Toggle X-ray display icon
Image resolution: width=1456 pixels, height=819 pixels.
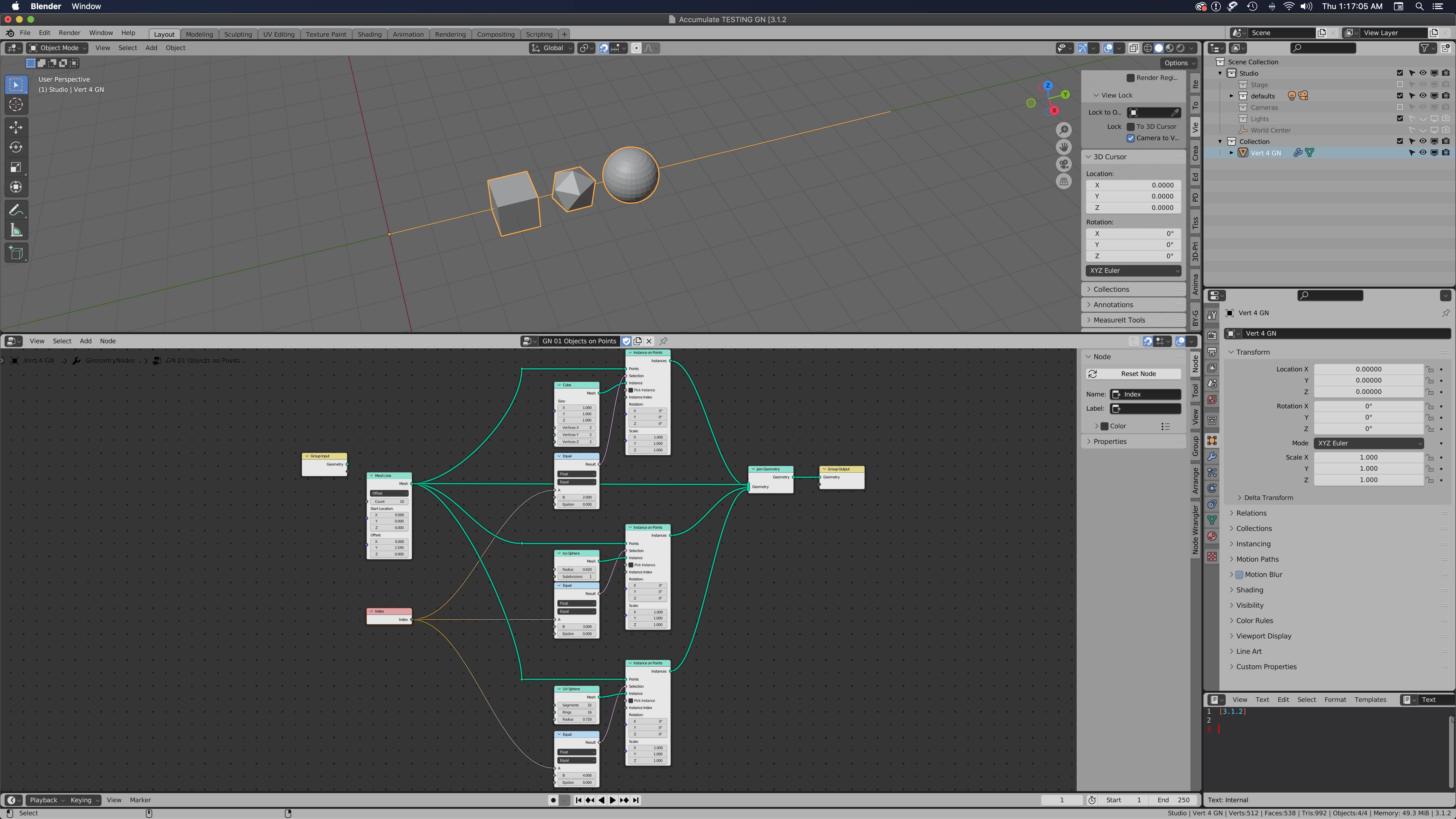(1133, 48)
